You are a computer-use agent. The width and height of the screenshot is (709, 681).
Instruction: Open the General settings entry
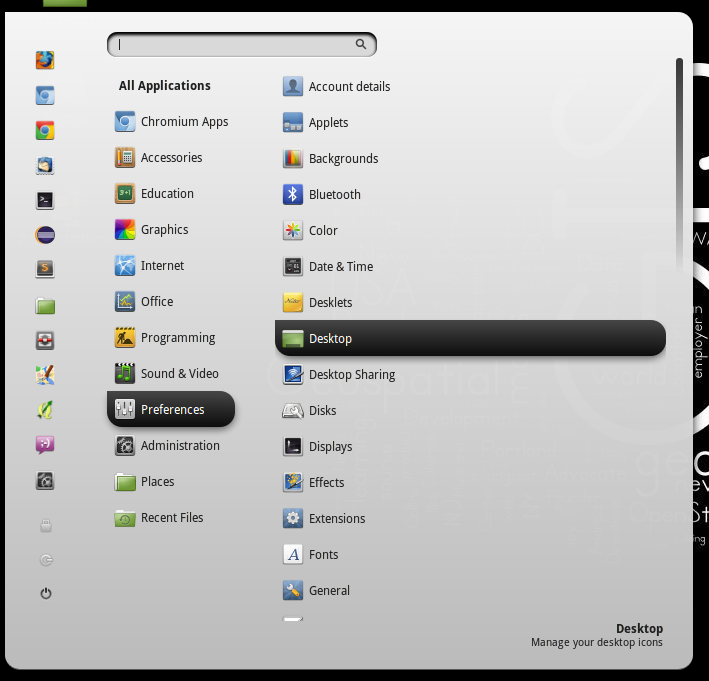click(470, 591)
